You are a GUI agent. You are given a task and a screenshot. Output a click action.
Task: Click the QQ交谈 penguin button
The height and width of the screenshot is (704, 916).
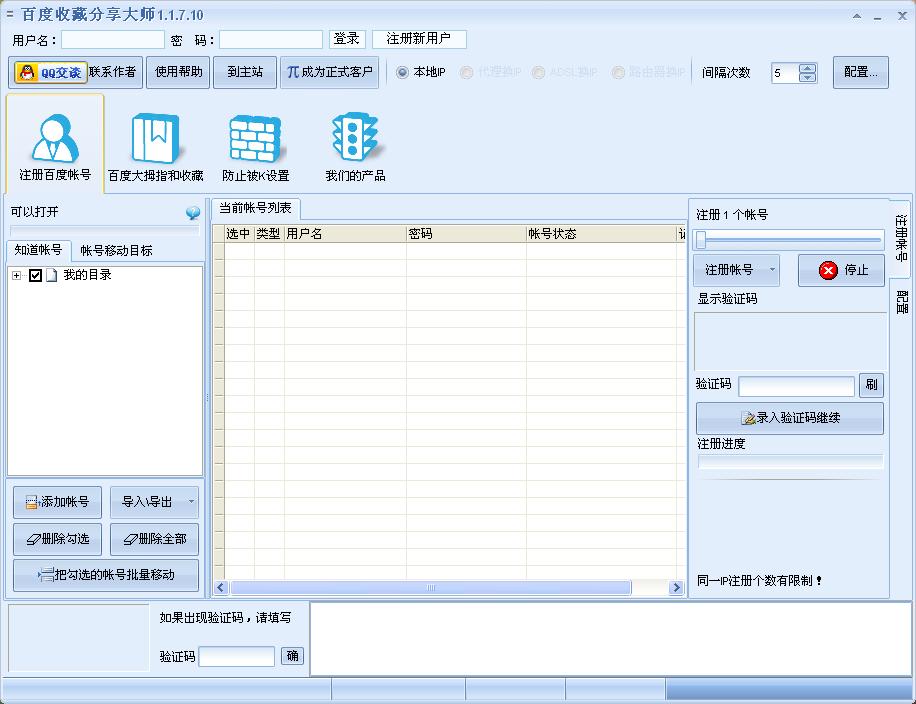(x=51, y=72)
